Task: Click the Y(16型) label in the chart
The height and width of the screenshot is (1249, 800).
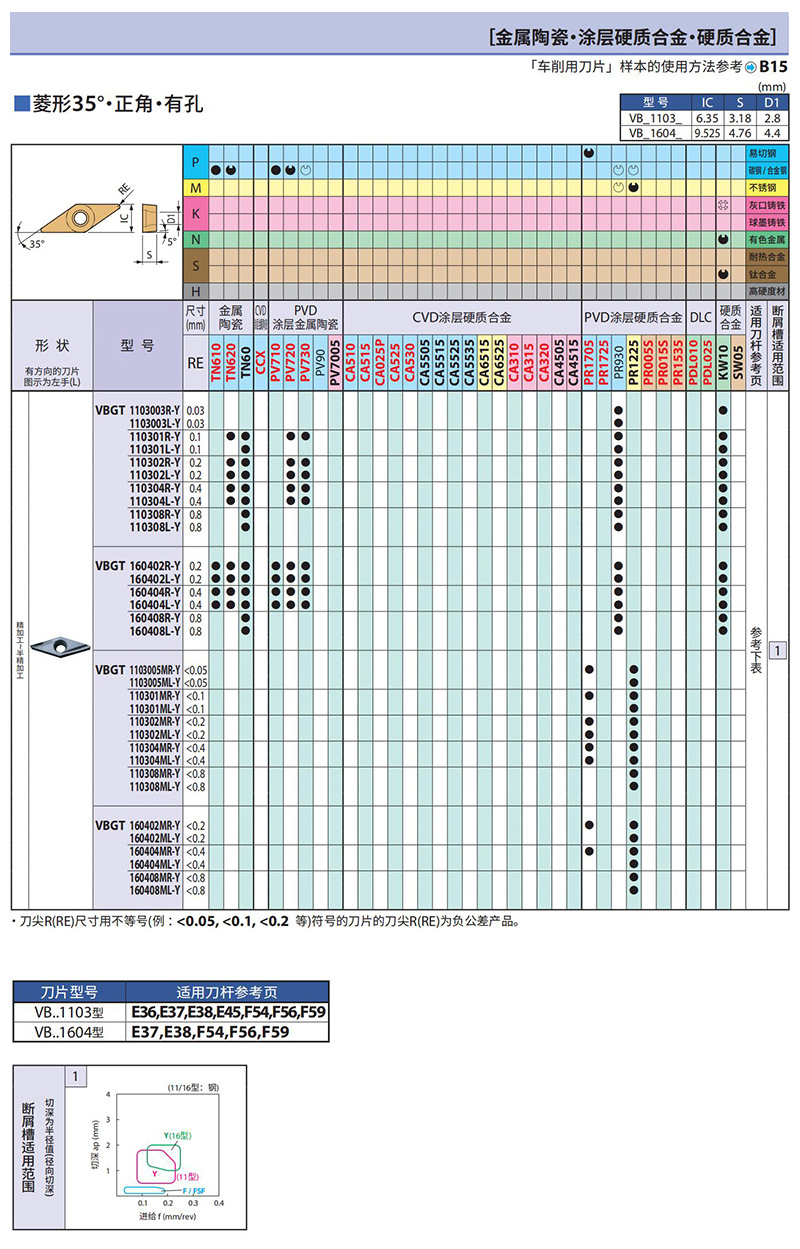Action: click(x=178, y=1135)
